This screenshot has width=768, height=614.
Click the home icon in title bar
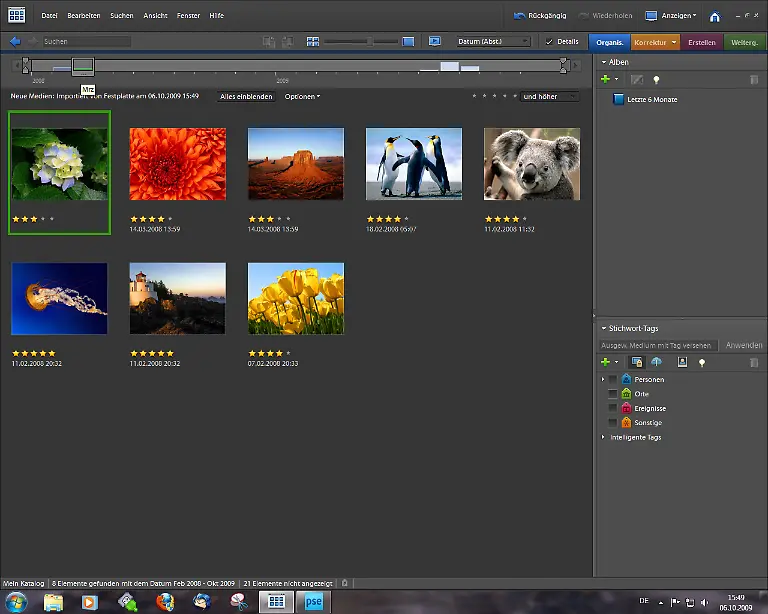coord(715,16)
